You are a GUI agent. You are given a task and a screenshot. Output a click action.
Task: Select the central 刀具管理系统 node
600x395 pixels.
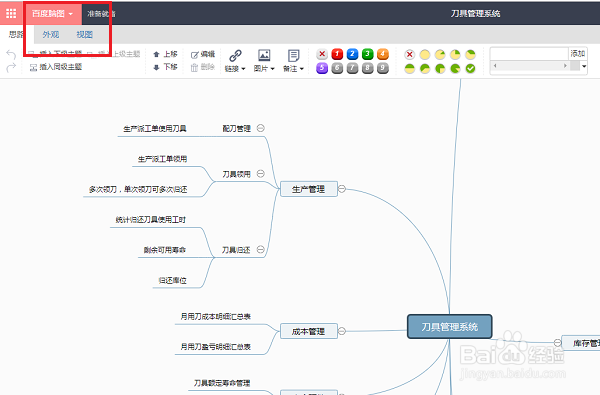click(450, 326)
